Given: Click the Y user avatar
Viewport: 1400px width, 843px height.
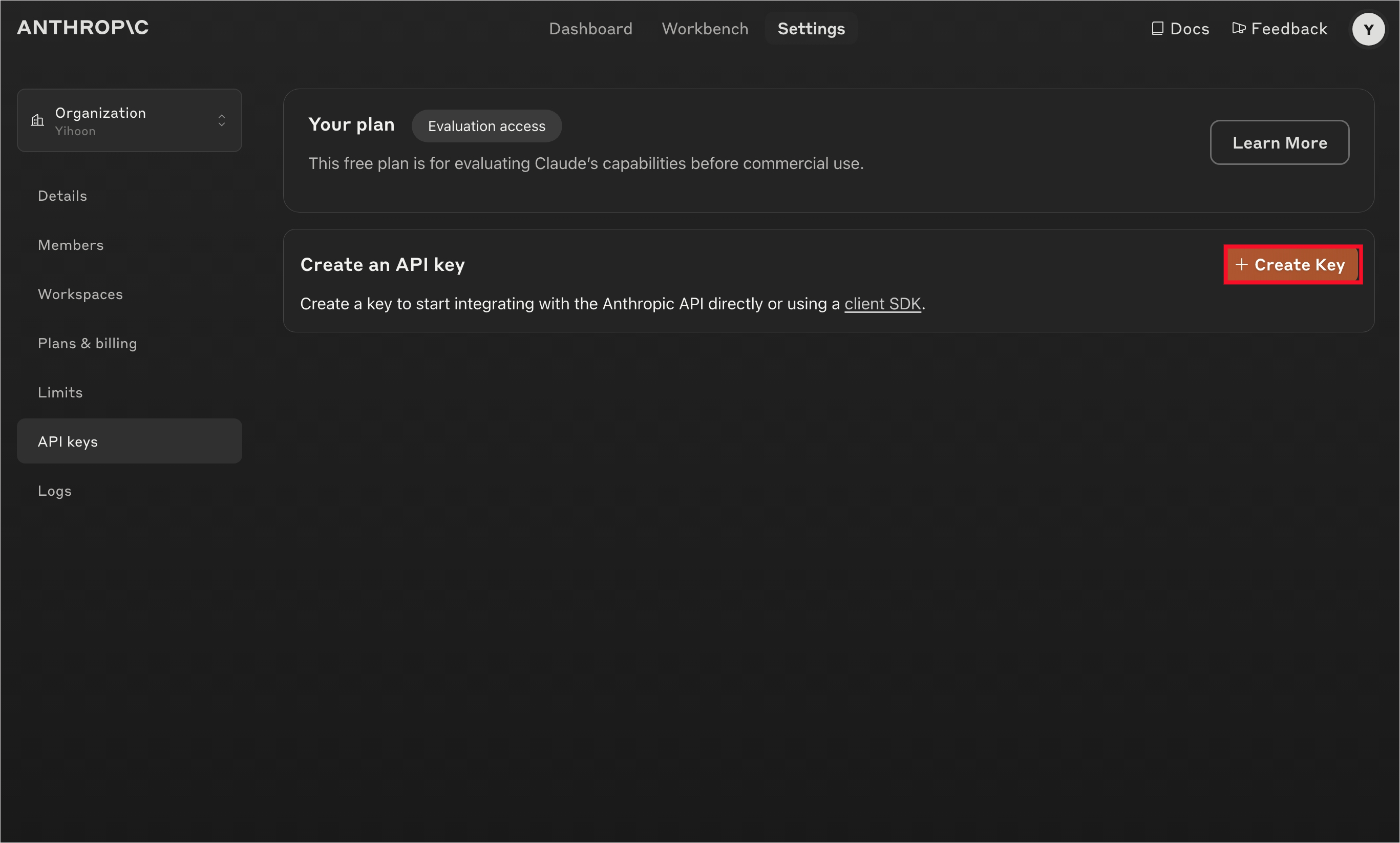Looking at the screenshot, I should [1368, 29].
